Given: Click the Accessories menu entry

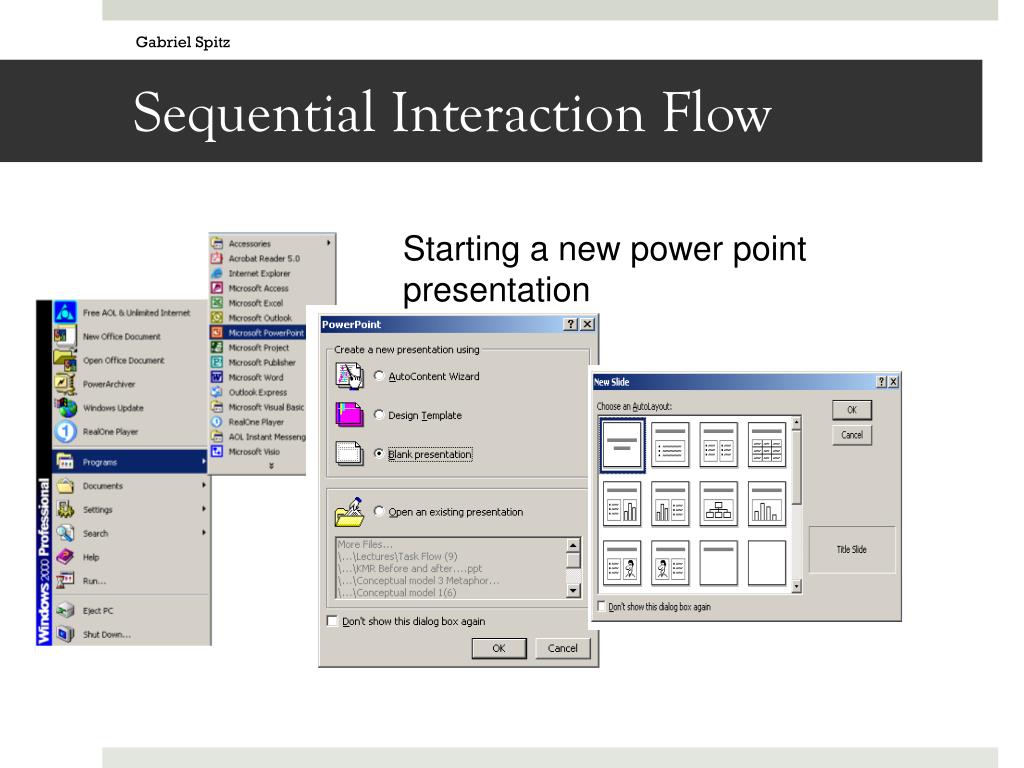Looking at the screenshot, I should 272,243.
